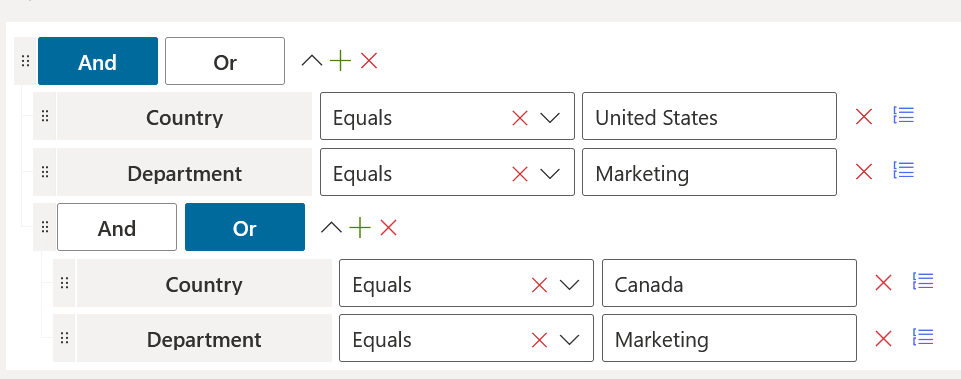Delete the Country Equals United States rule
This screenshot has width=961, height=379.
coord(864,117)
